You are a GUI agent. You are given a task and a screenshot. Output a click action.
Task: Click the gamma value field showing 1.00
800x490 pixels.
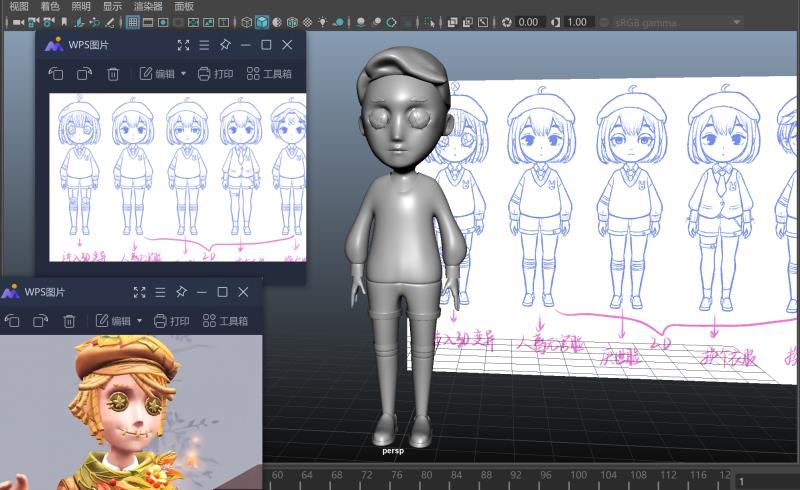pos(577,22)
